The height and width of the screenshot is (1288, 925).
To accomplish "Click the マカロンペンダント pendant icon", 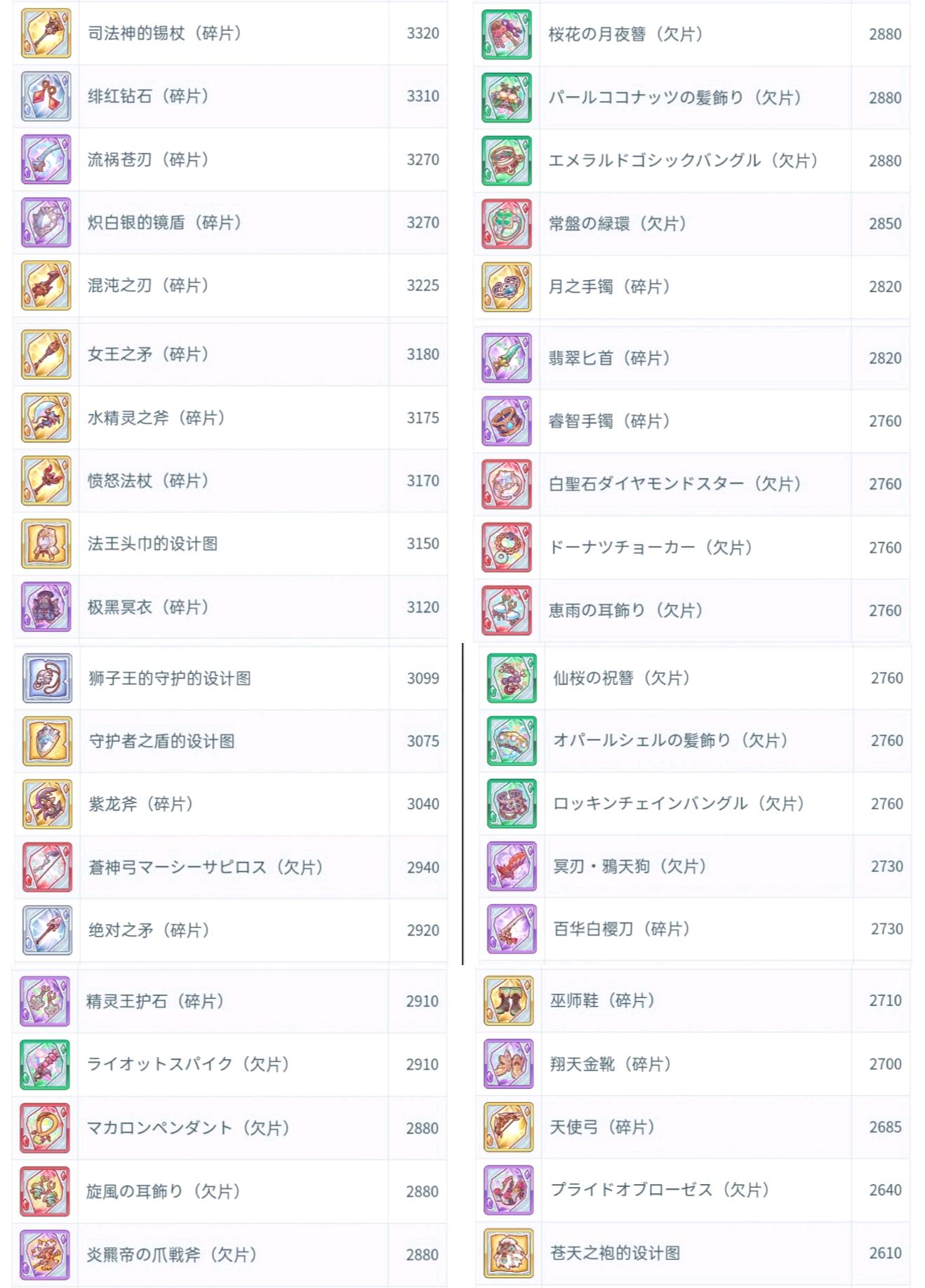I will tap(45, 1128).
